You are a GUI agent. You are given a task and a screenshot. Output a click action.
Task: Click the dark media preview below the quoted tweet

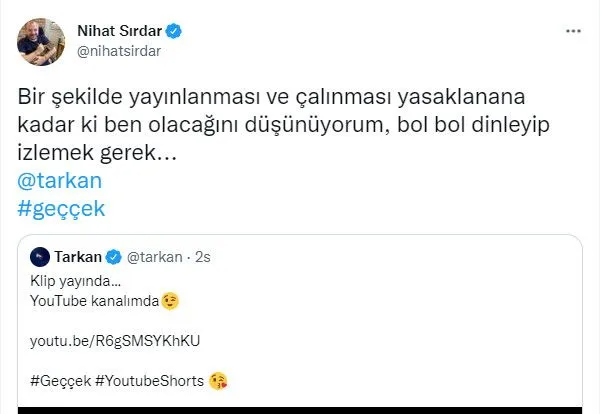(300, 409)
